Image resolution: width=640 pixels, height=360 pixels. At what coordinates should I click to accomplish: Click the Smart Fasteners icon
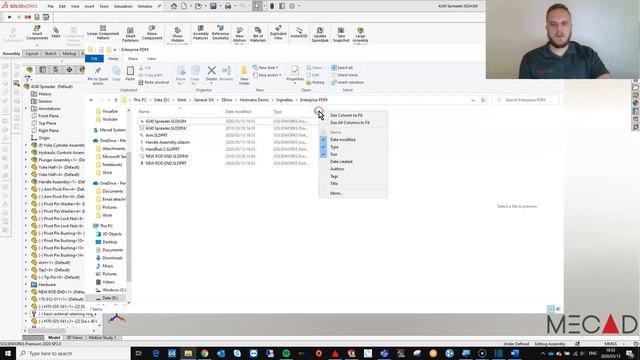(130, 34)
